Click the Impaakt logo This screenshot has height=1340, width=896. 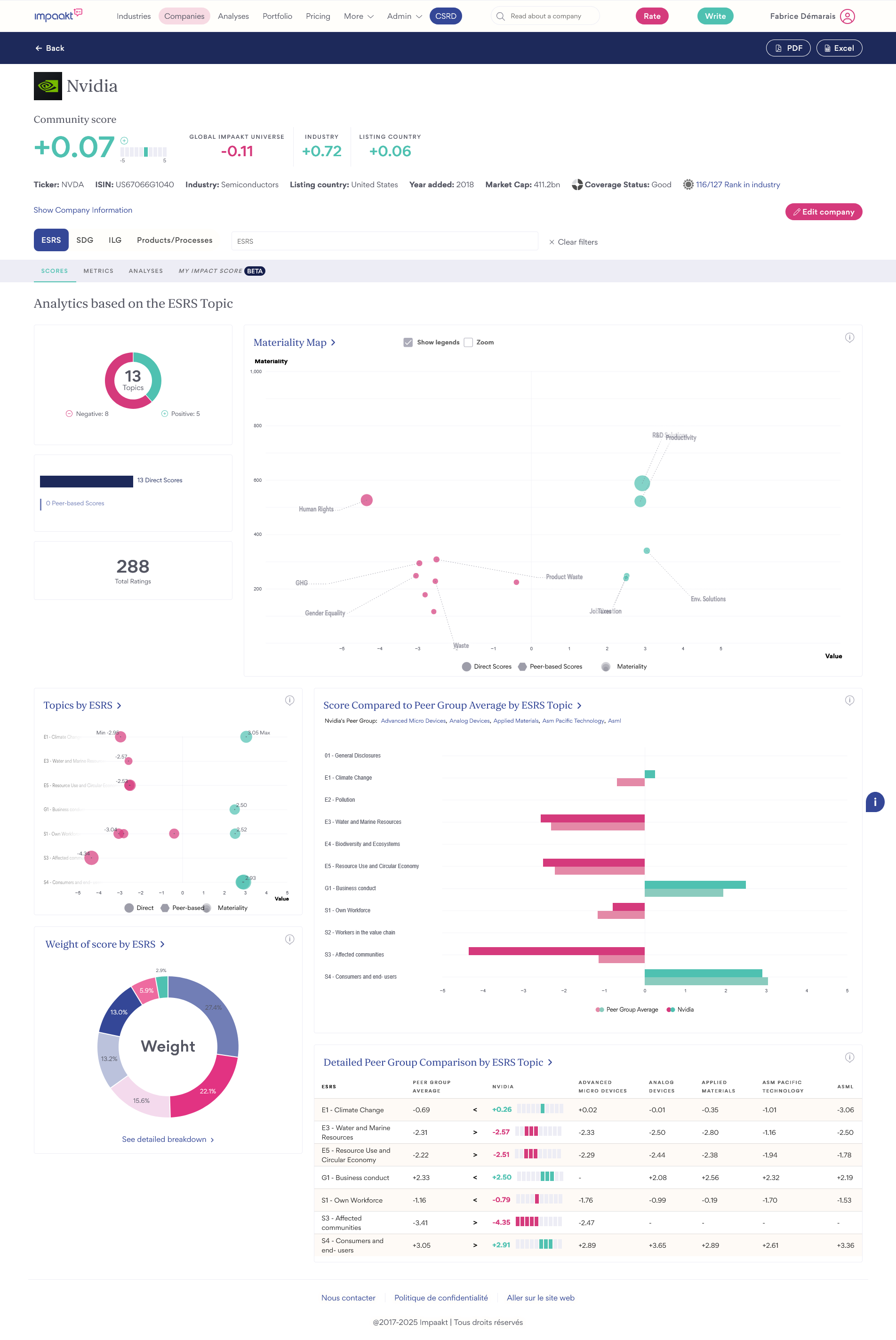[x=58, y=16]
